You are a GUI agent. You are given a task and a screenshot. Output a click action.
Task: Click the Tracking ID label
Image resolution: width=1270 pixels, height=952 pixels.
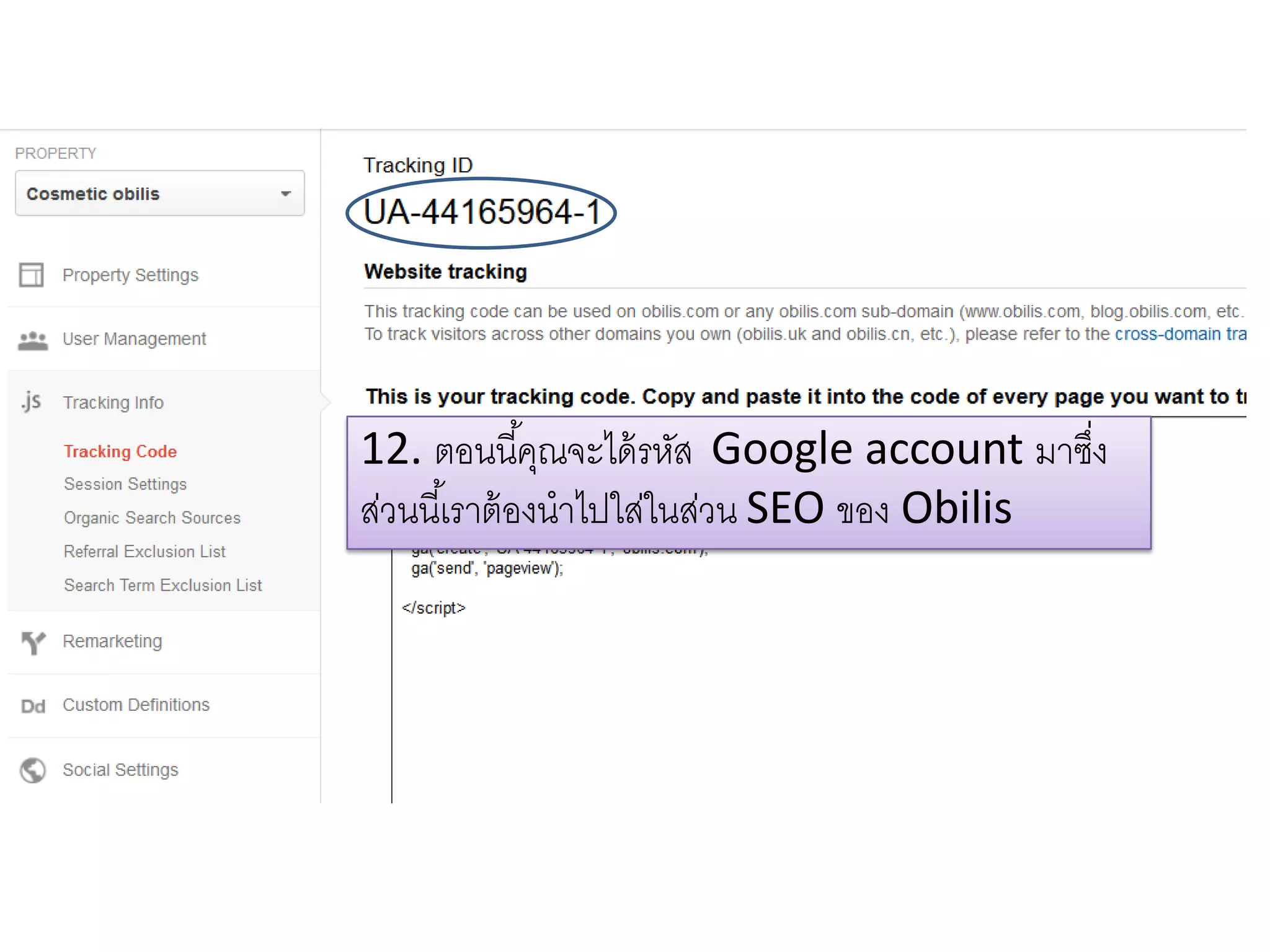point(417,165)
